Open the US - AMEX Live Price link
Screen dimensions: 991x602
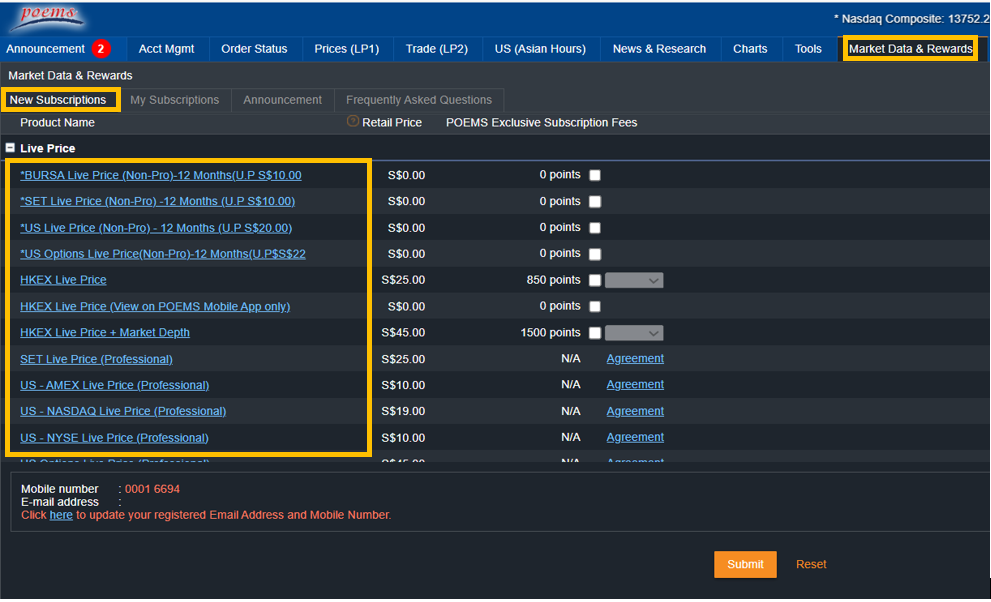(x=114, y=385)
